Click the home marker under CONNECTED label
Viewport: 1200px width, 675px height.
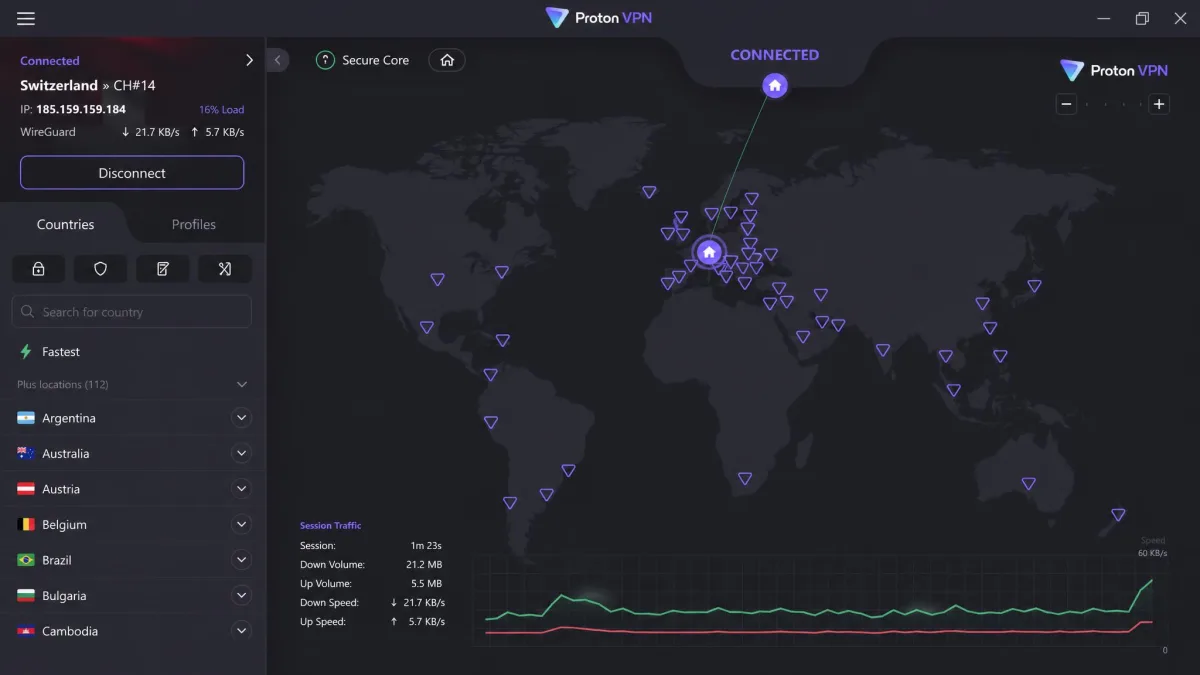click(x=775, y=86)
